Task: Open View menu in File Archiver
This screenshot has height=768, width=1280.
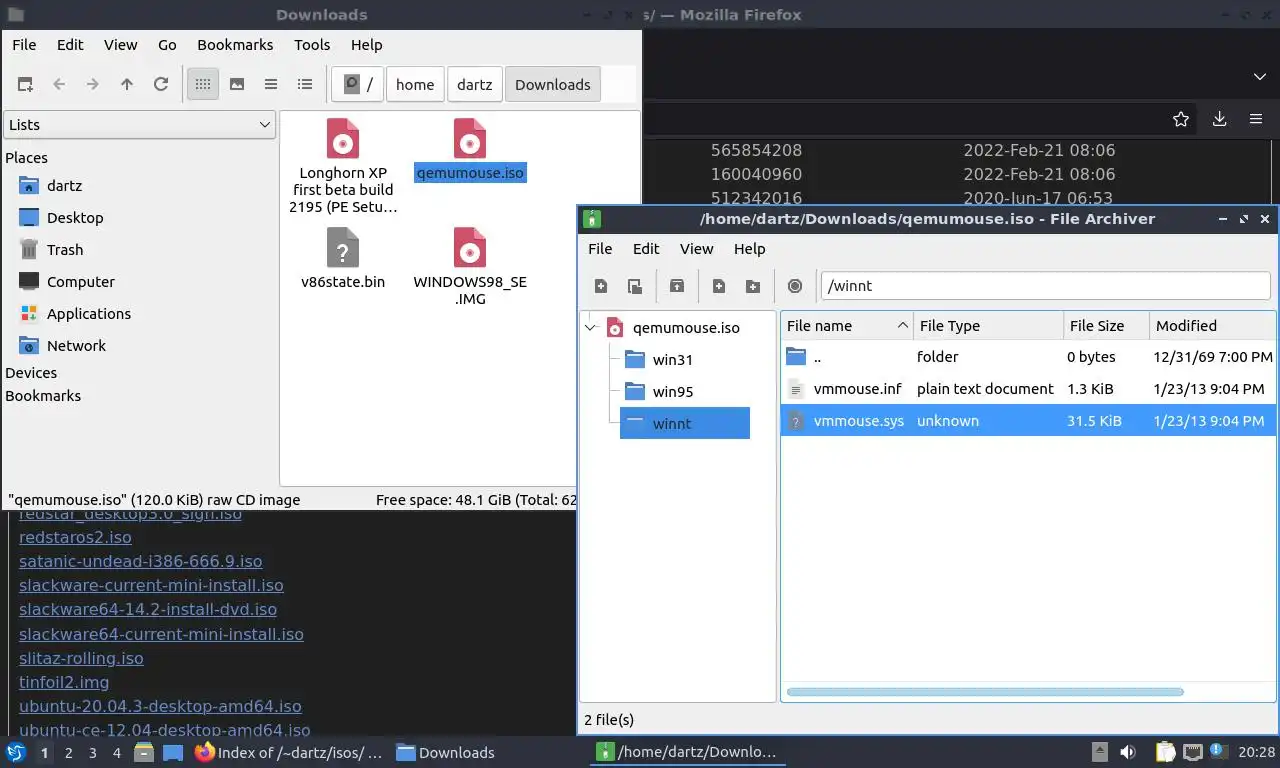Action: (697, 249)
